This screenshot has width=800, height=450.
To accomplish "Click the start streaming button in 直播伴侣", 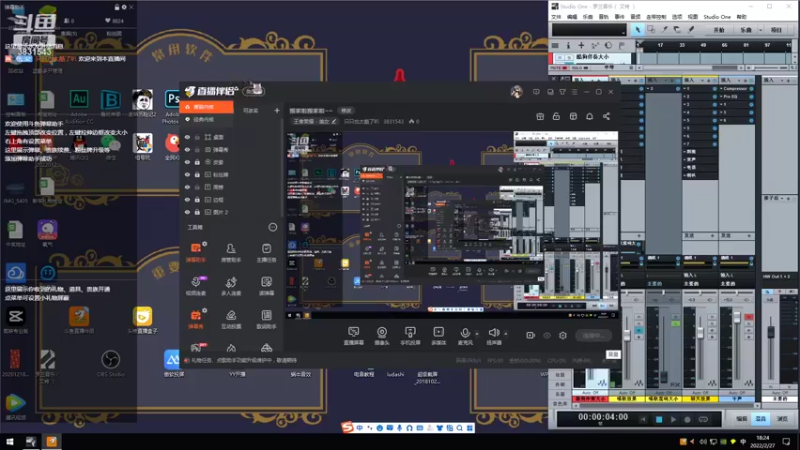I will (x=593, y=335).
